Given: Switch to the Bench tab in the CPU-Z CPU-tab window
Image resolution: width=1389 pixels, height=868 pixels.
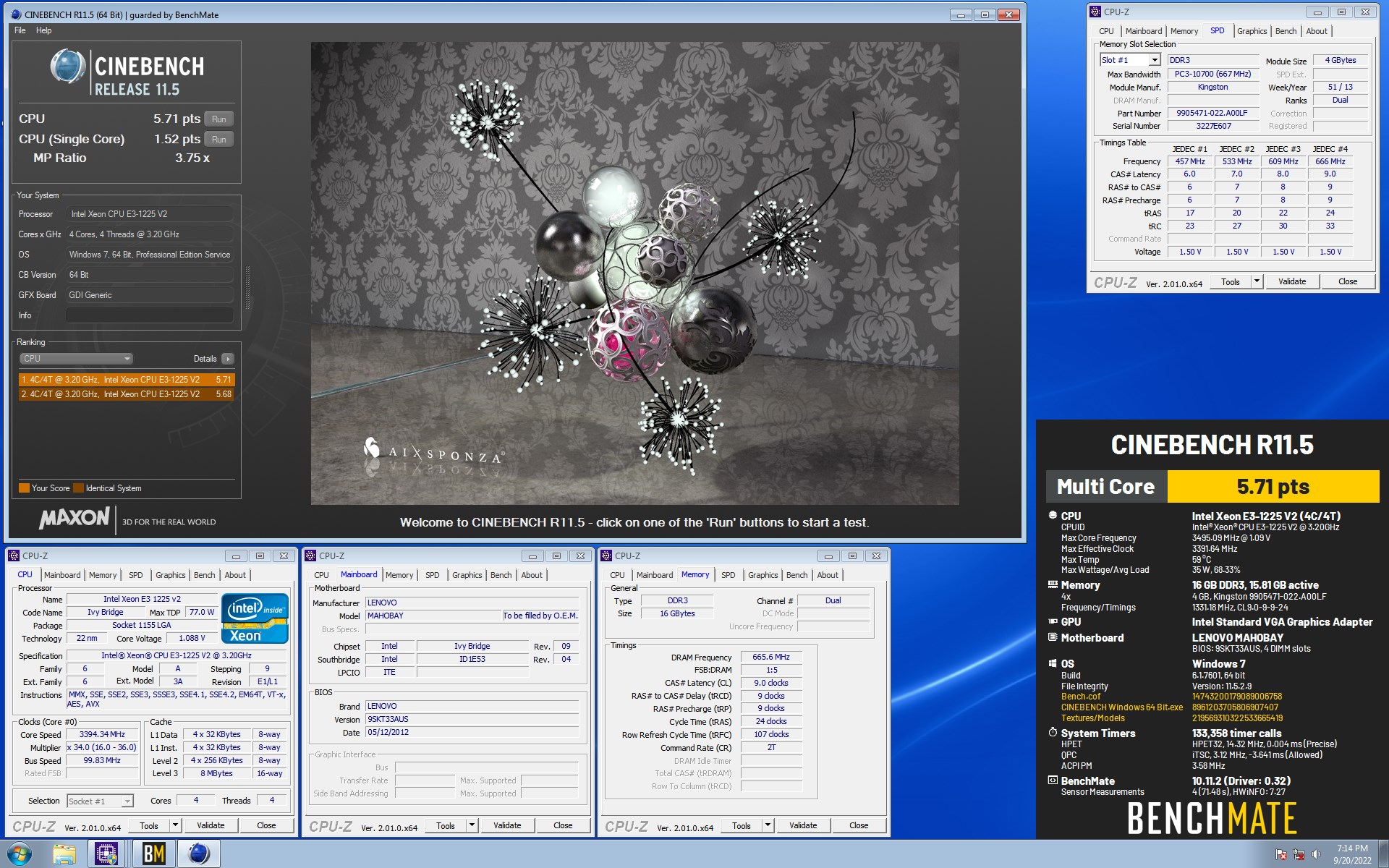Looking at the screenshot, I should pyautogui.click(x=205, y=575).
